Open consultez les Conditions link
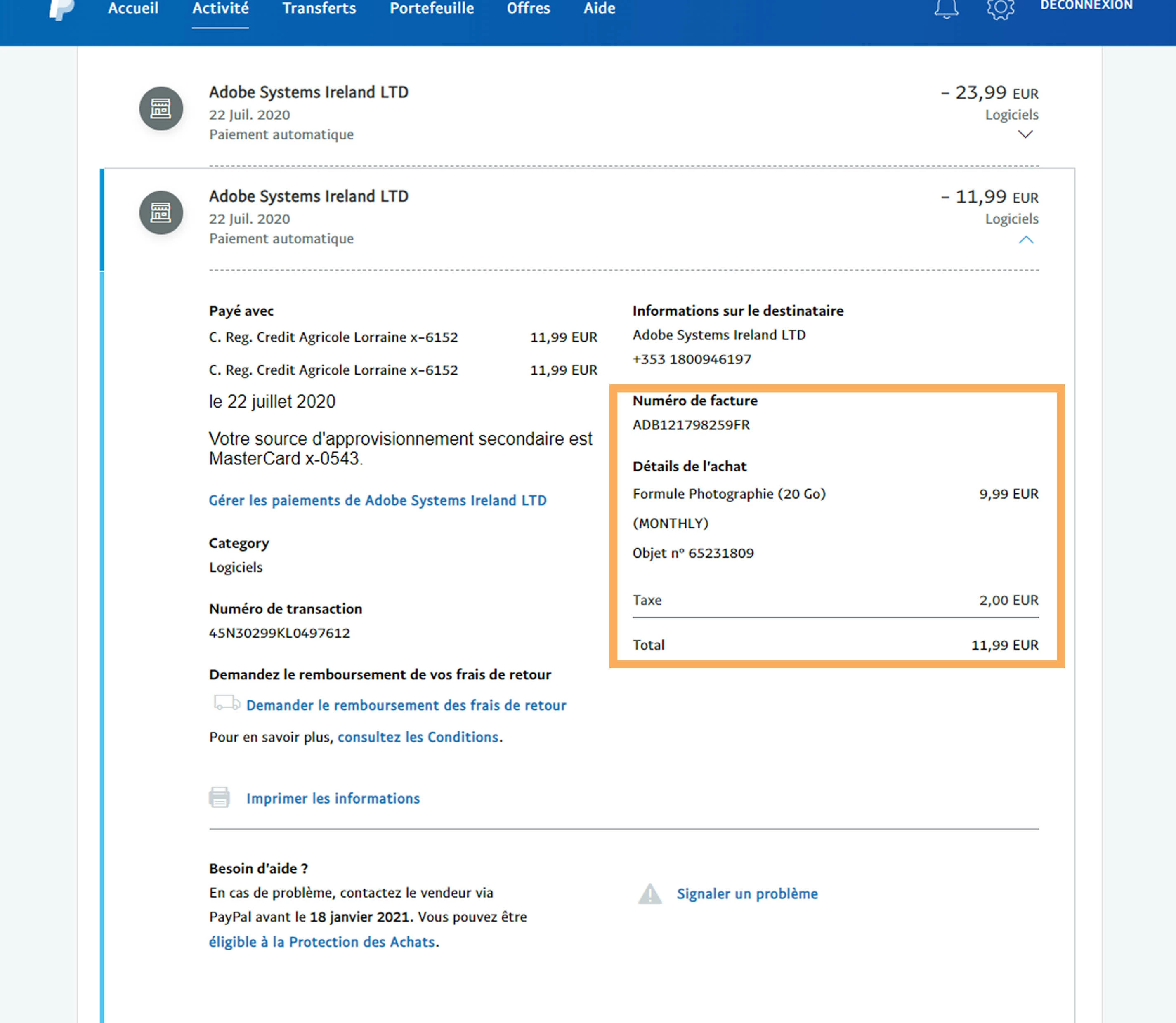Screen dimensions: 1176x1023 tap(418, 737)
